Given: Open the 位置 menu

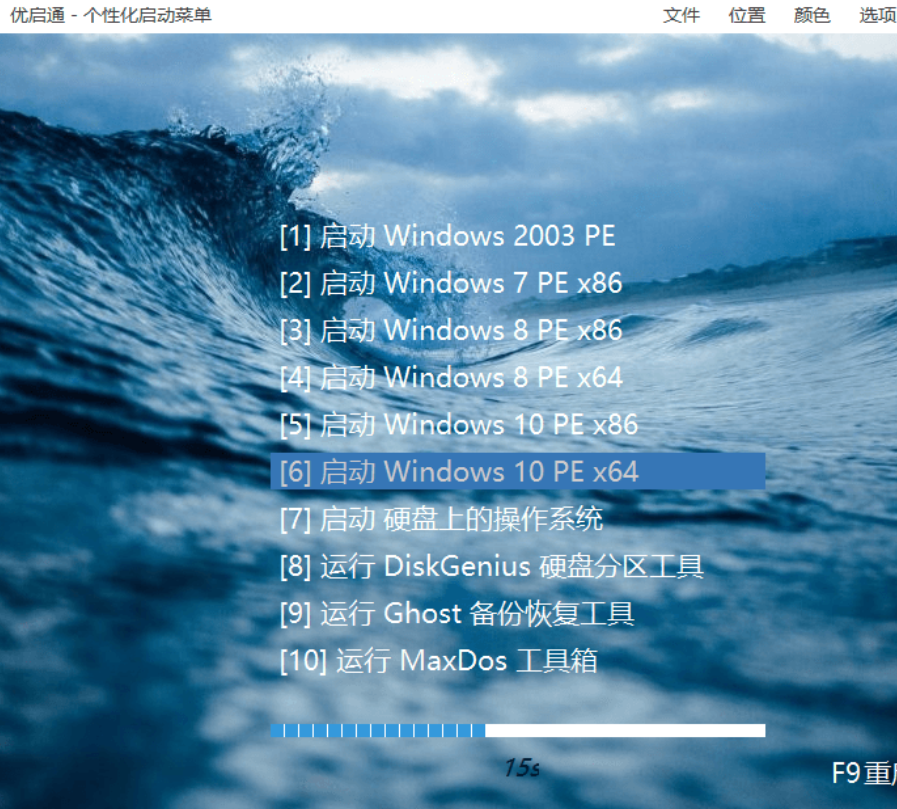Looking at the screenshot, I should pyautogui.click(x=747, y=15).
